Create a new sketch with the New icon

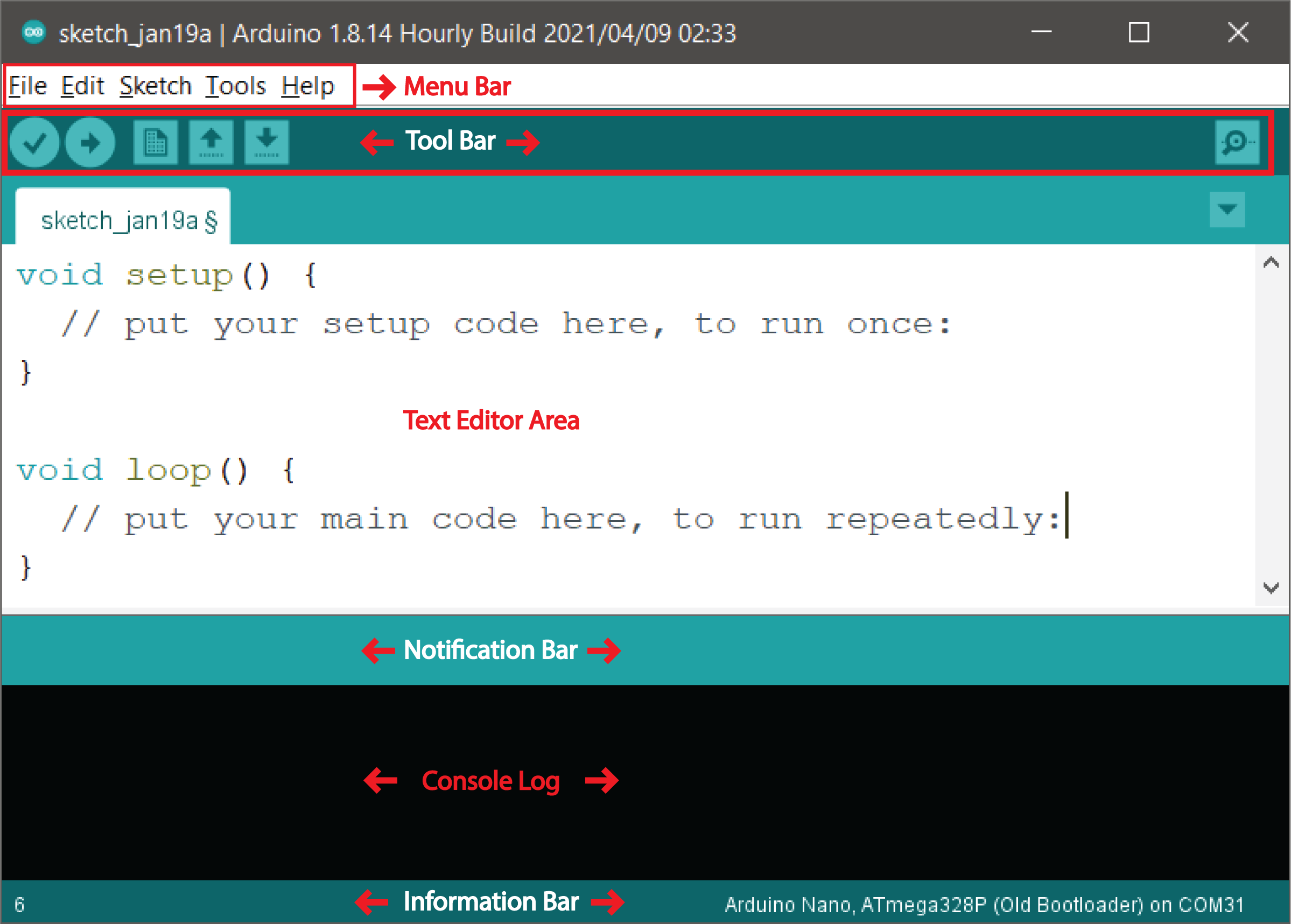[x=155, y=143]
